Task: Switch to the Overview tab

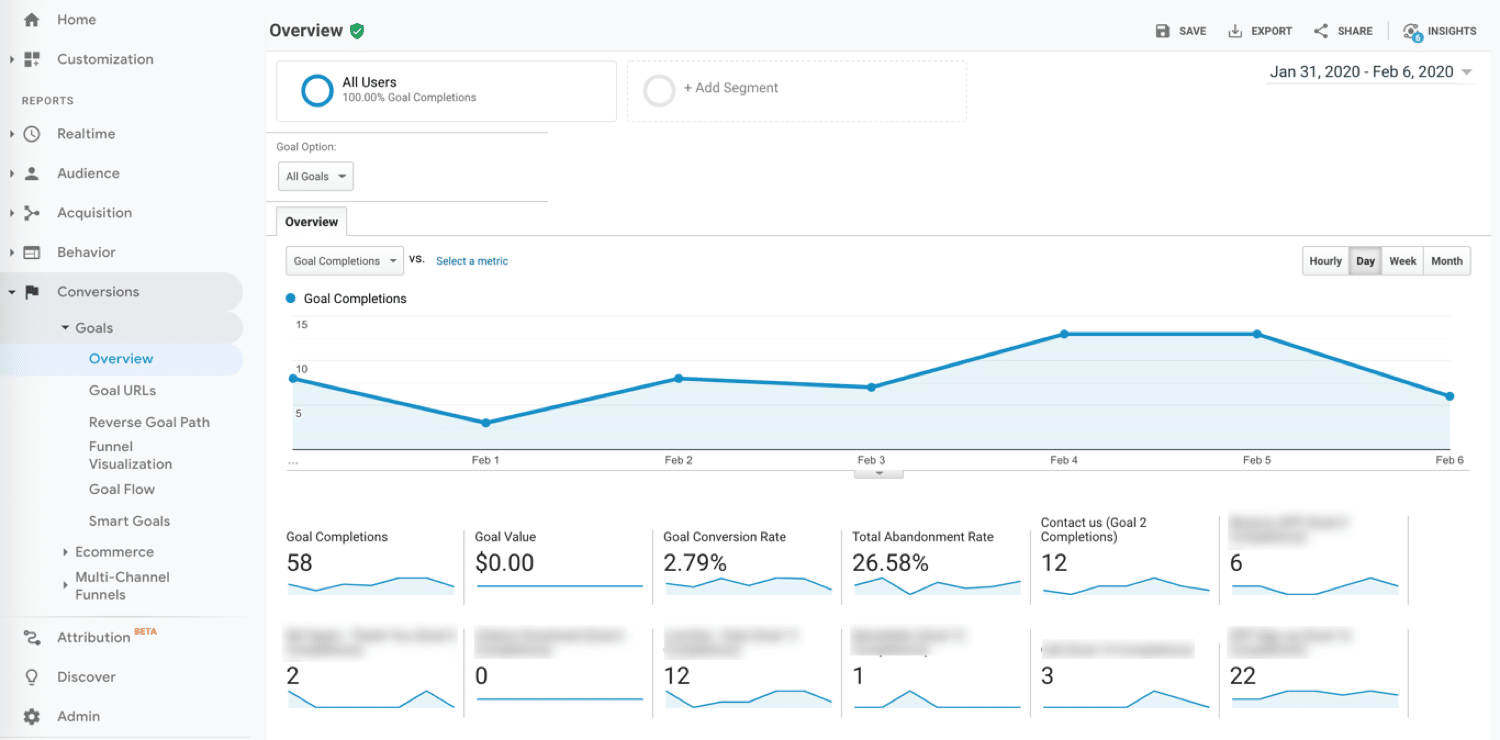Action: (311, 221)
